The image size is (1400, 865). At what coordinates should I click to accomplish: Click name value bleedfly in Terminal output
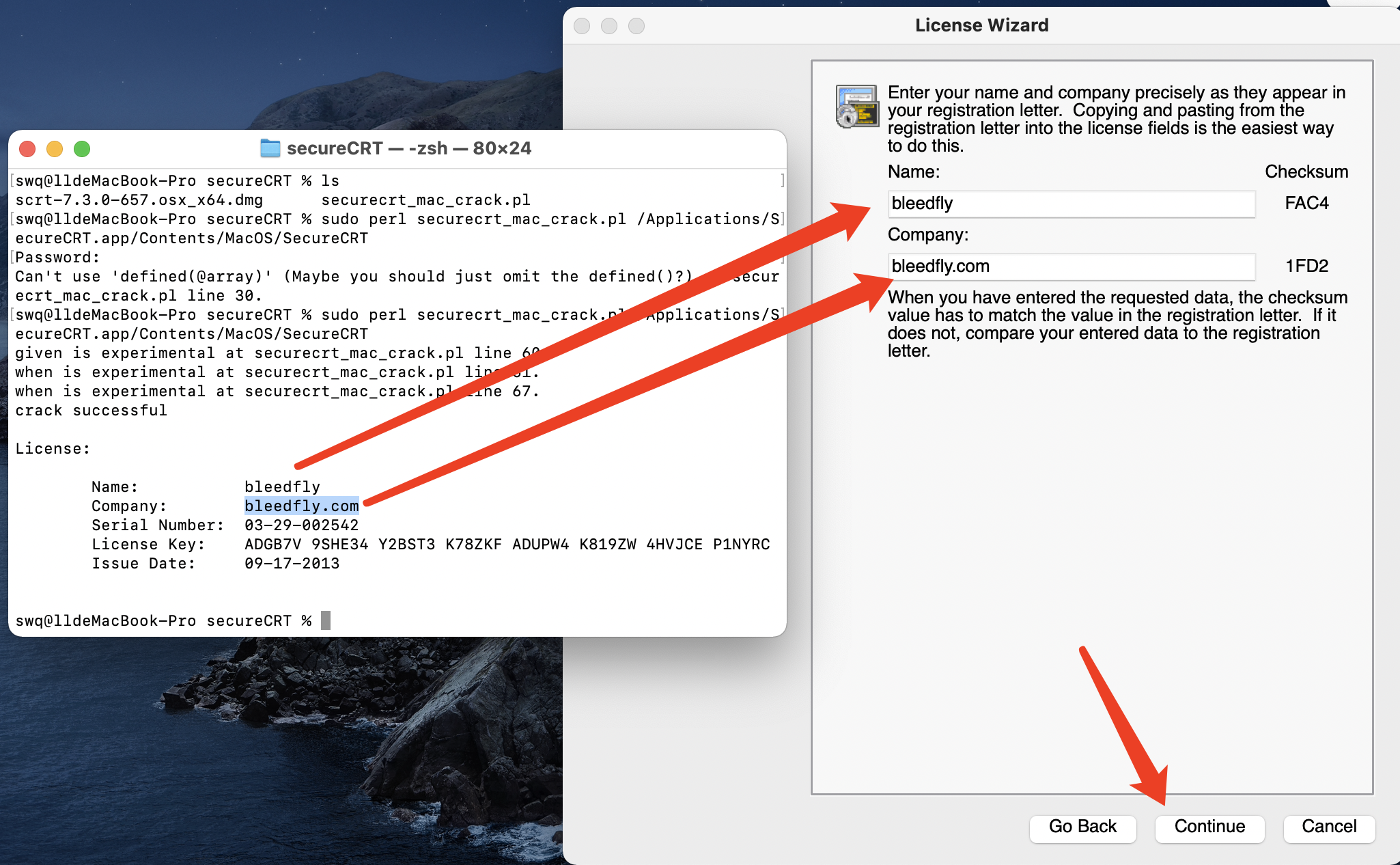pos(283,487)
